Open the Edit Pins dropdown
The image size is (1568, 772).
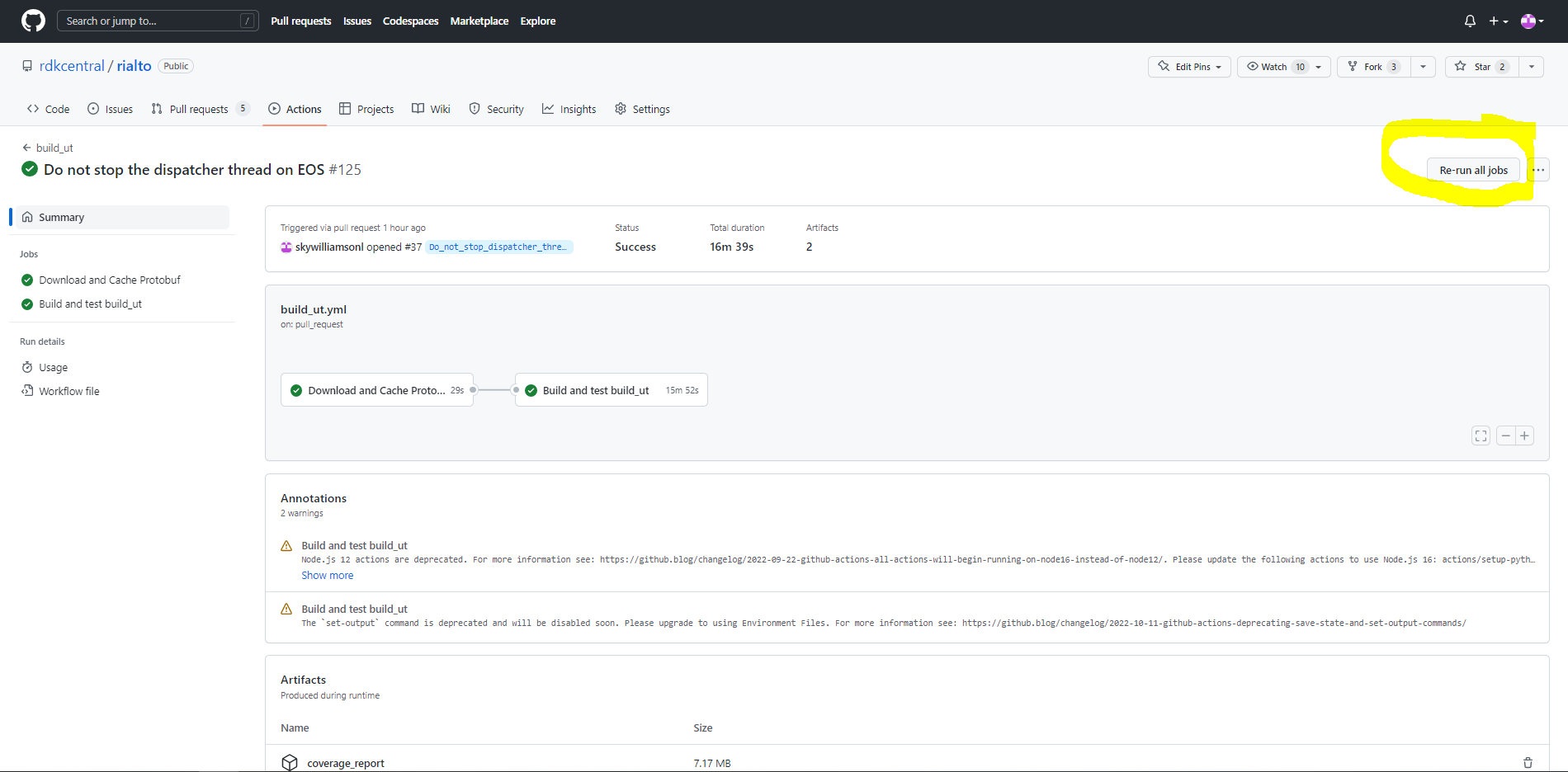(x=1189, y=67)
